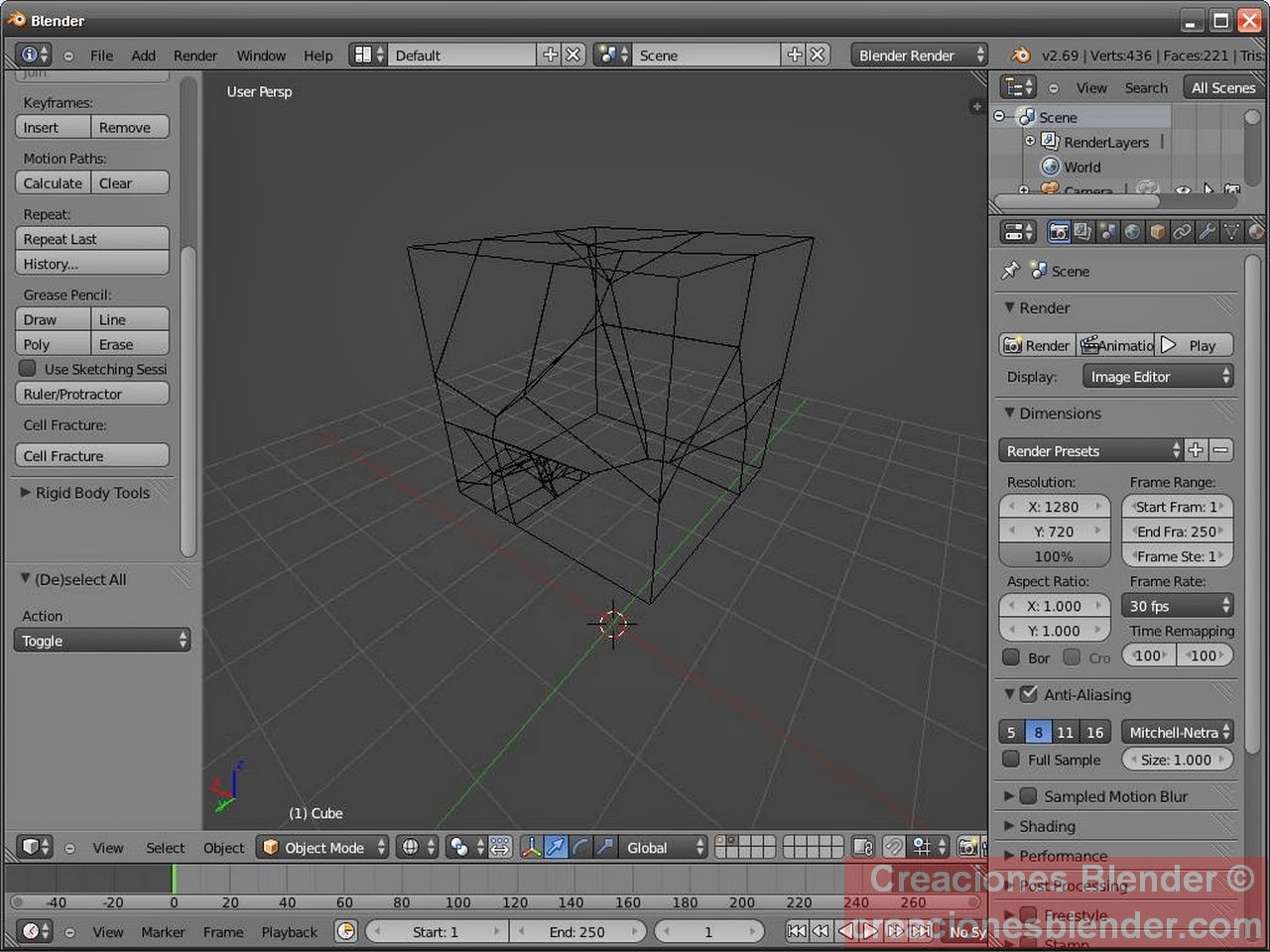The width and height of the screenshot is (1270, 952).
Task: Open the Modifiers wrench tab
Action: (x=1206, y=231)
